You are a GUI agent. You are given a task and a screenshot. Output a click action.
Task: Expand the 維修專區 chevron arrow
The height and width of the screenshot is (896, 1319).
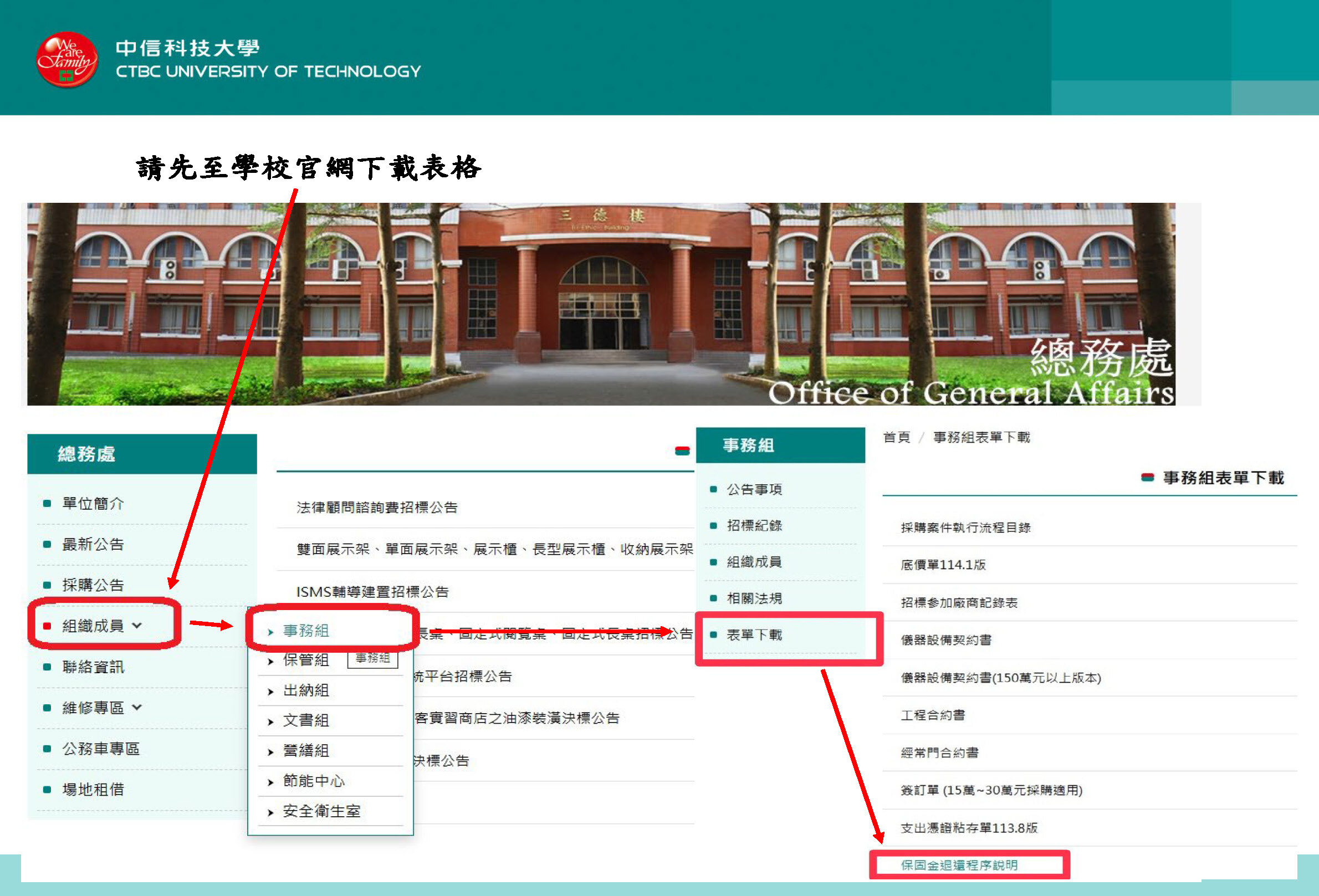(x=137, y=707)
